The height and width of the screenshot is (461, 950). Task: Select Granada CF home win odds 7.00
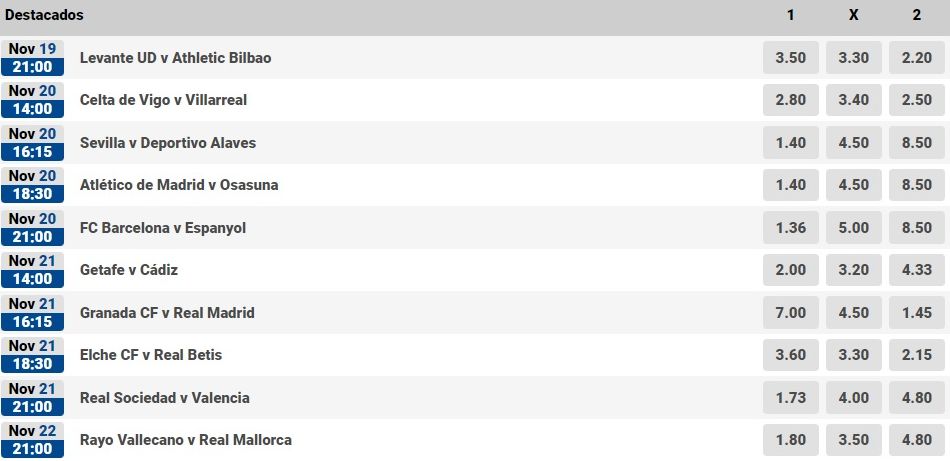pos(790,313)
